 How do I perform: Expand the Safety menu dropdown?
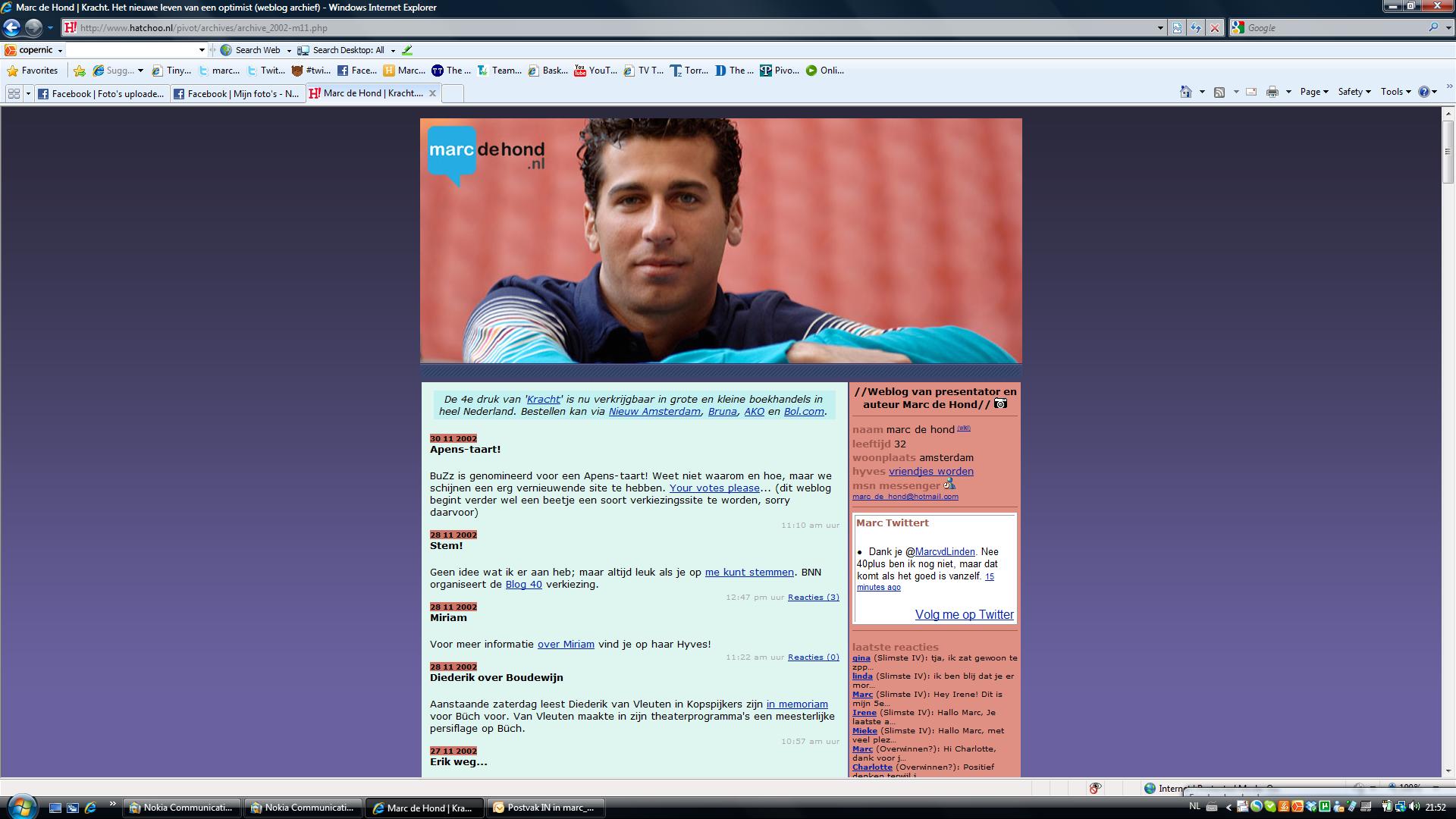pos(1354,92)
